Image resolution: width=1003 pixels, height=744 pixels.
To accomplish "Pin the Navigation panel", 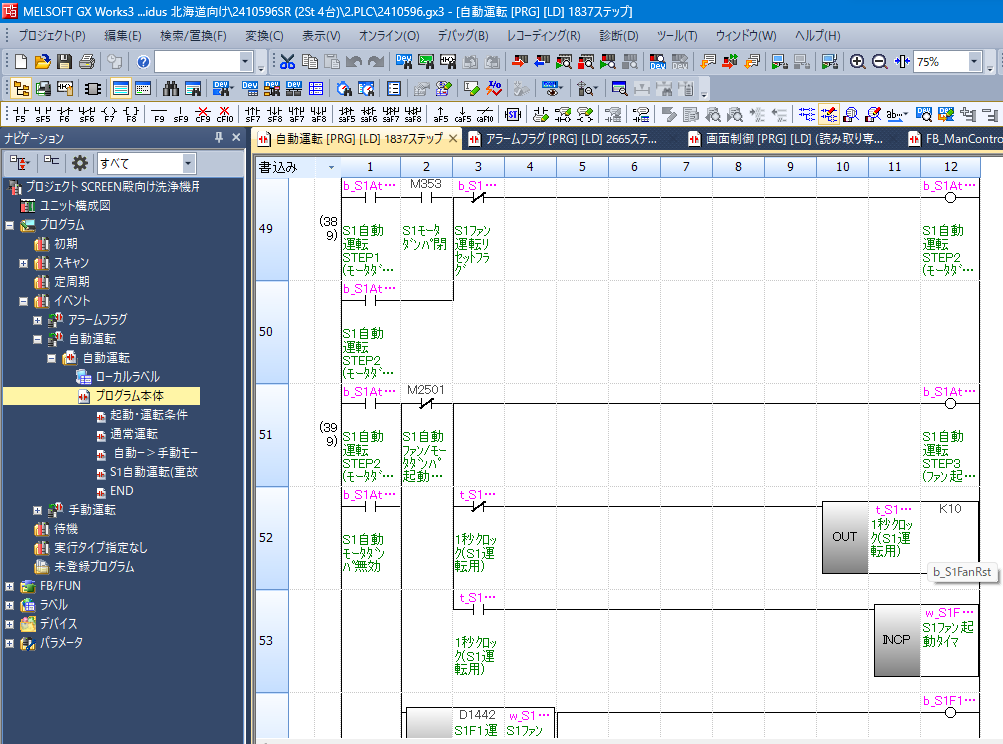I will pos(219,137).
